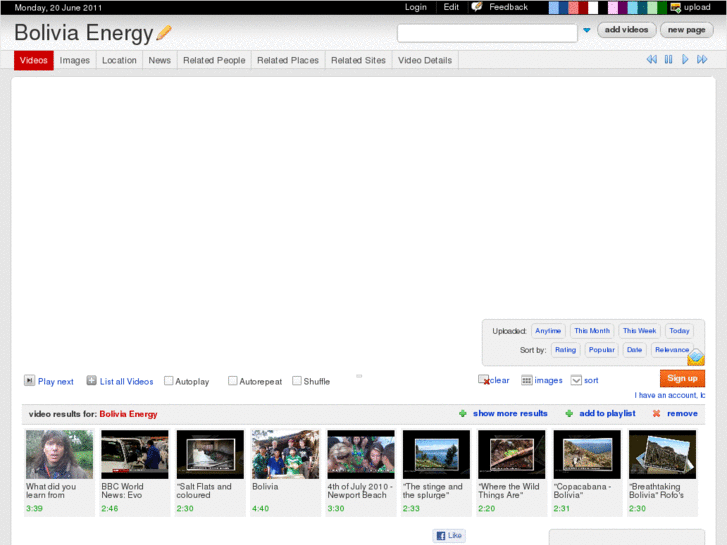Filter uploads by This Week
Image resolution: width=727 pixels, height=545 pixels.
click(639, 331)
